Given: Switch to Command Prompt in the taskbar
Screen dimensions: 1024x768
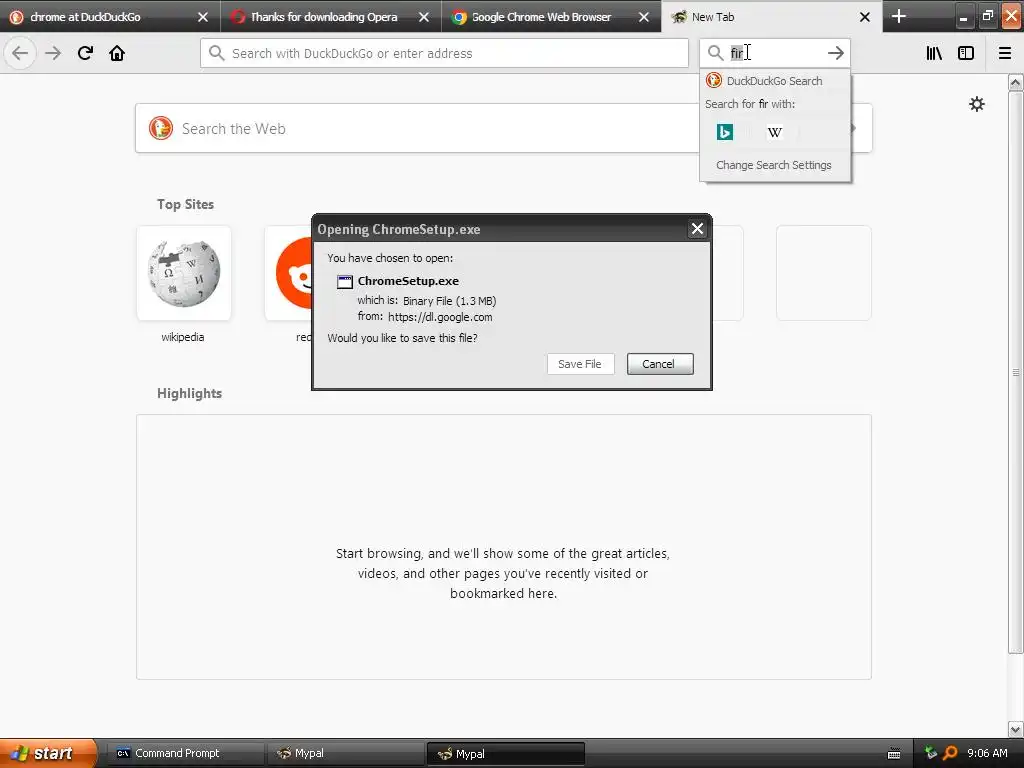Looking at the screenshot, I should [185, 753].
